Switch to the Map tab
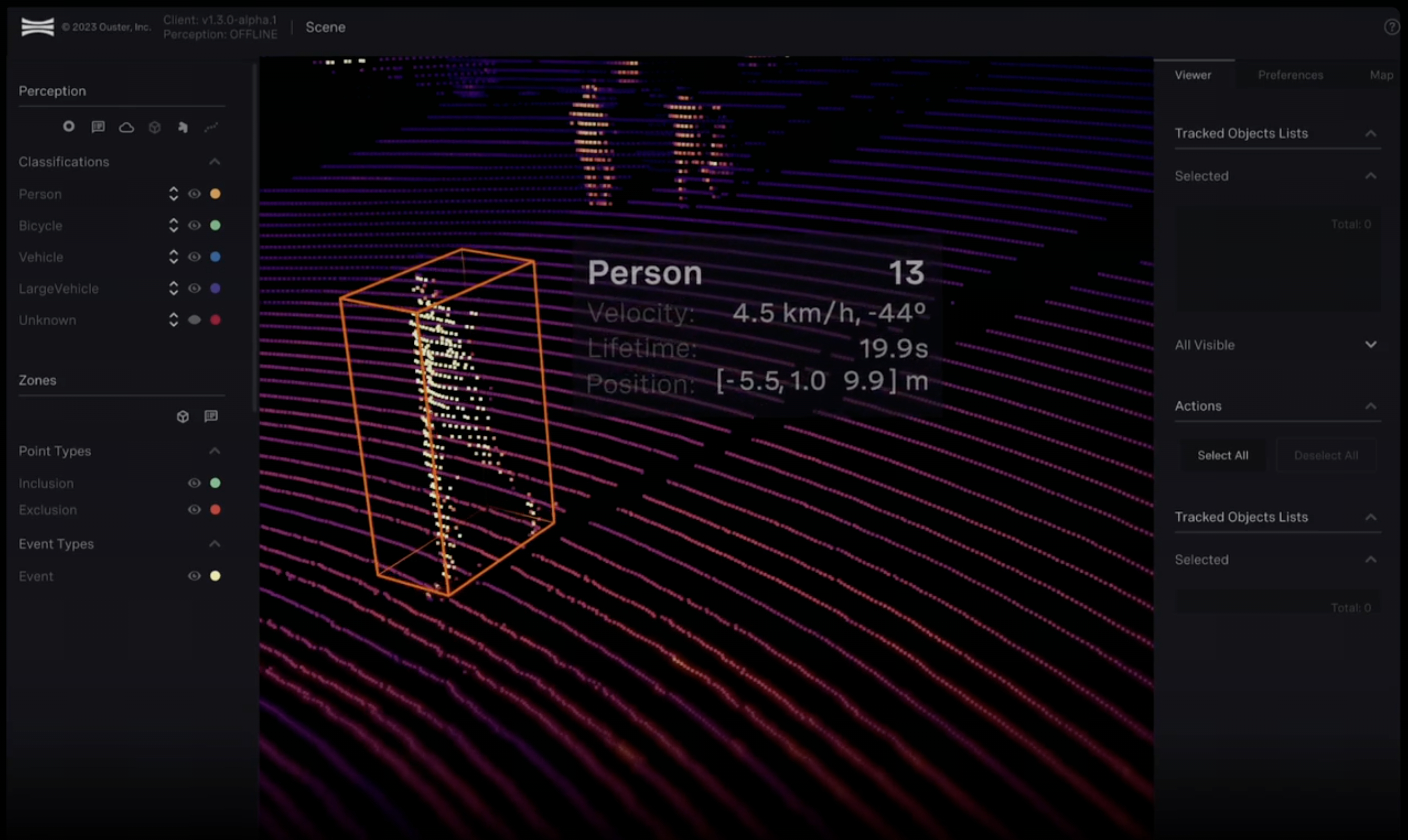Screen dimensions: 1408x840 click(x=1381, y=75)
